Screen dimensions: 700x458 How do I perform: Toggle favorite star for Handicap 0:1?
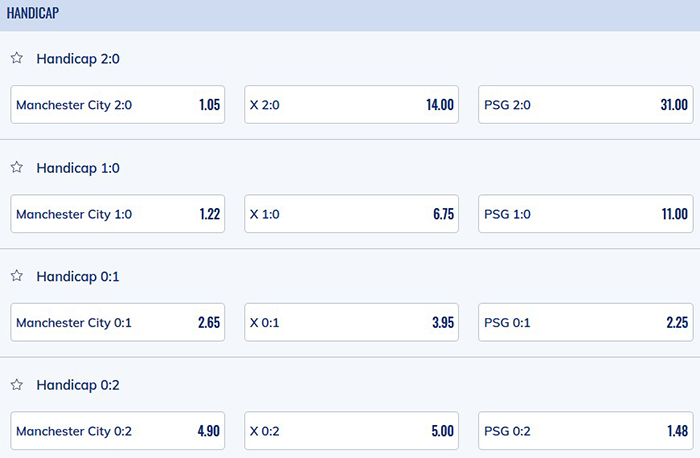click(17, 275)
